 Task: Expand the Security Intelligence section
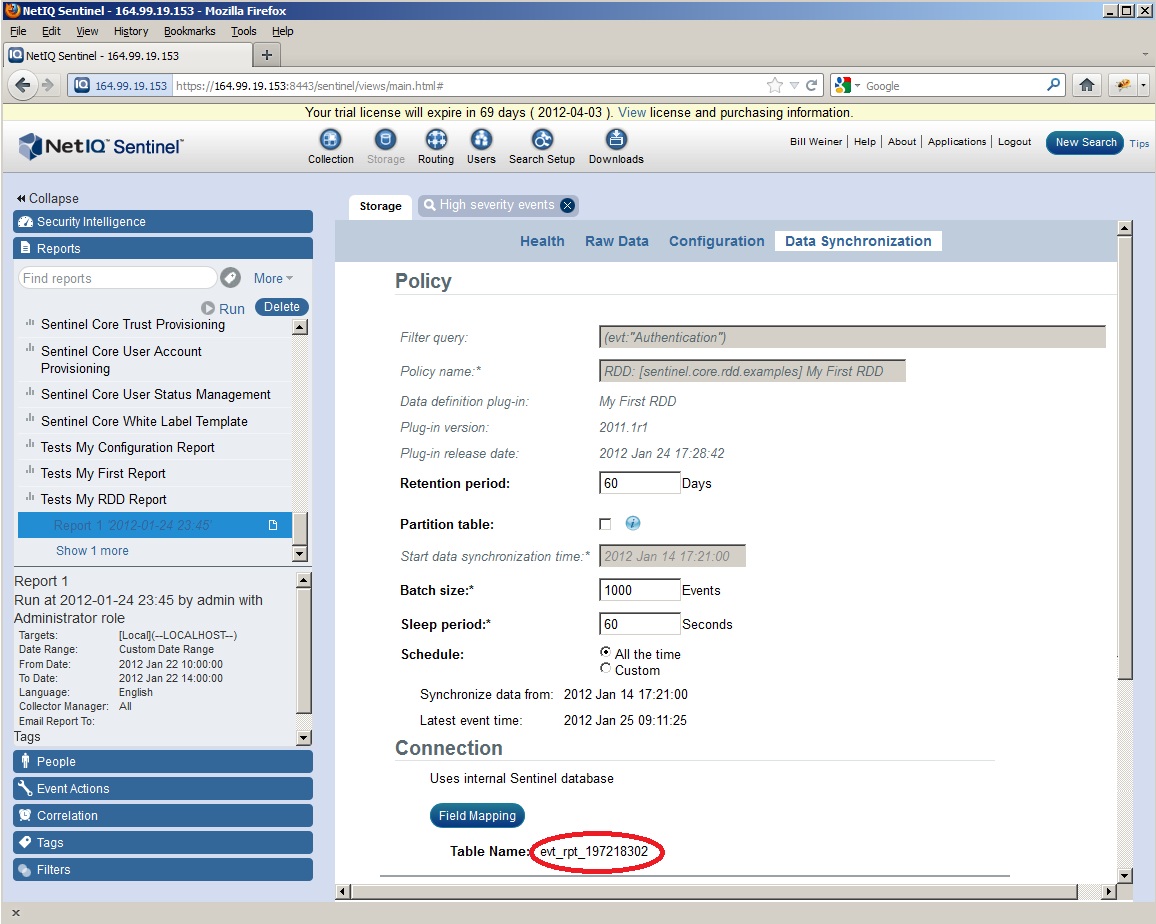click(163, 222)
